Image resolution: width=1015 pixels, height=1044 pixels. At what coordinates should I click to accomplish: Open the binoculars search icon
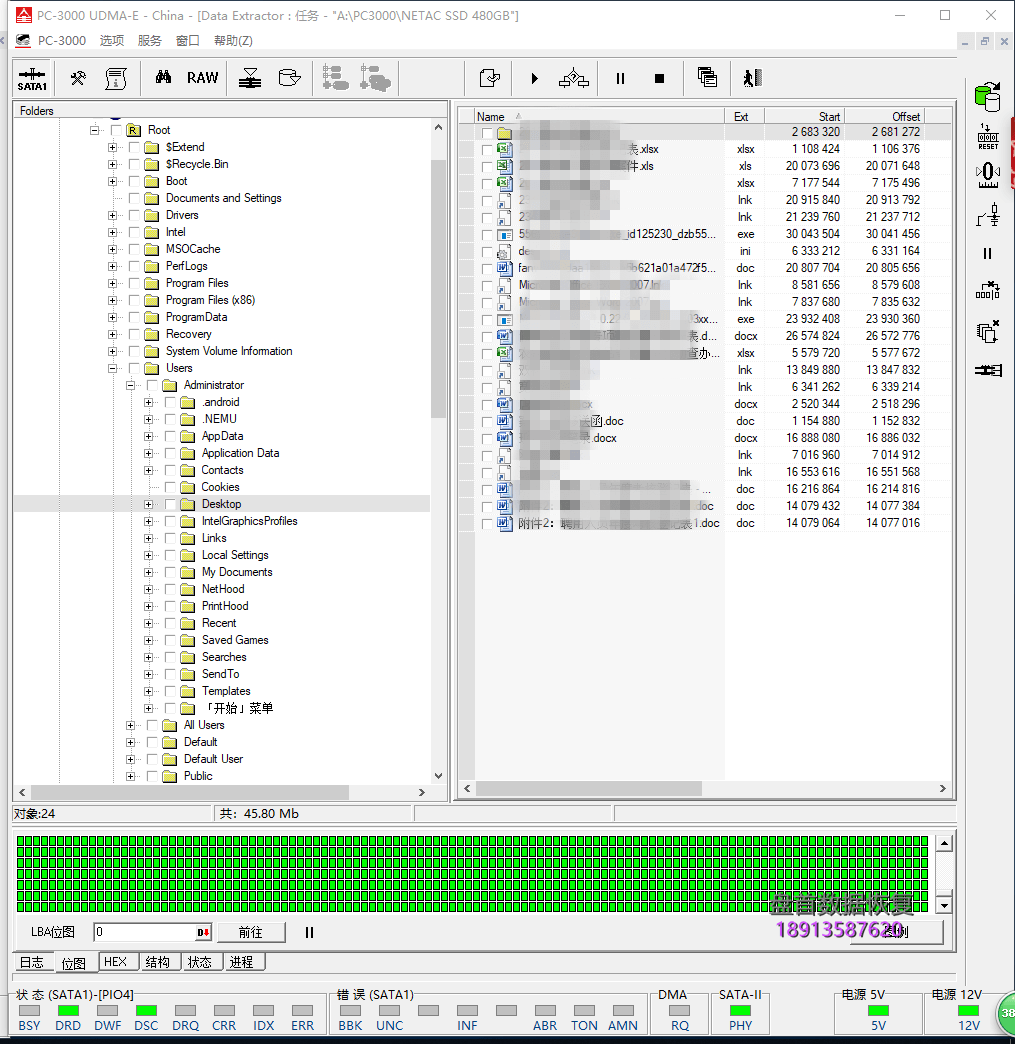pos(163,78)
